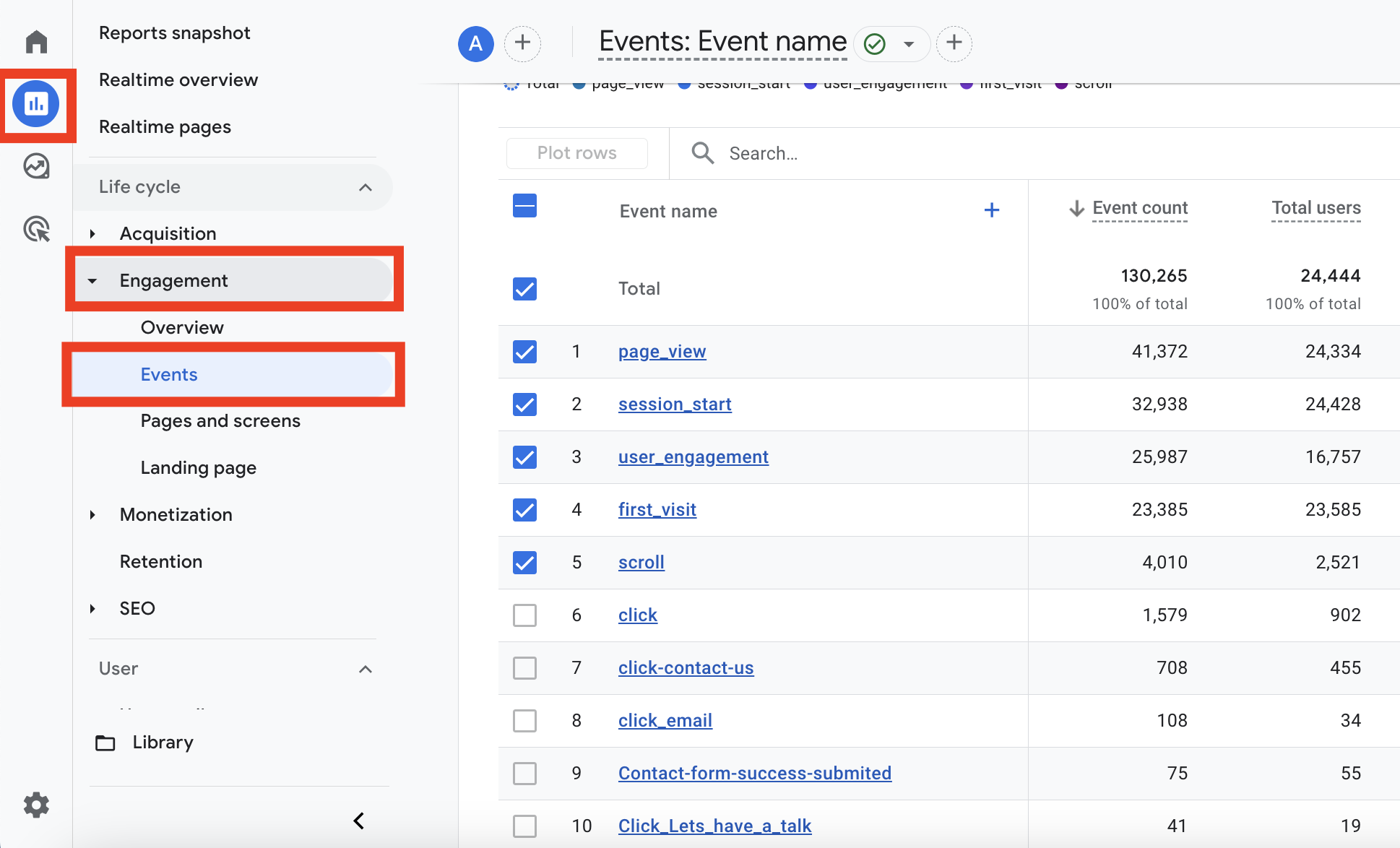
Task: Open Realtime overview
Action: pos(178,80)
